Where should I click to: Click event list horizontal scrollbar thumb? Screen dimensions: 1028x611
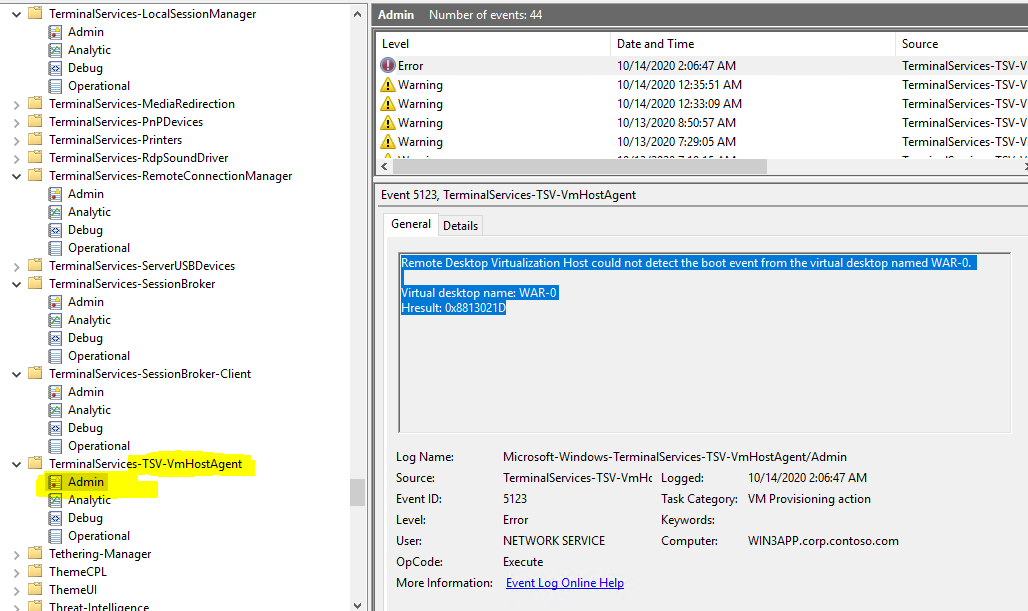pos(580,167)
